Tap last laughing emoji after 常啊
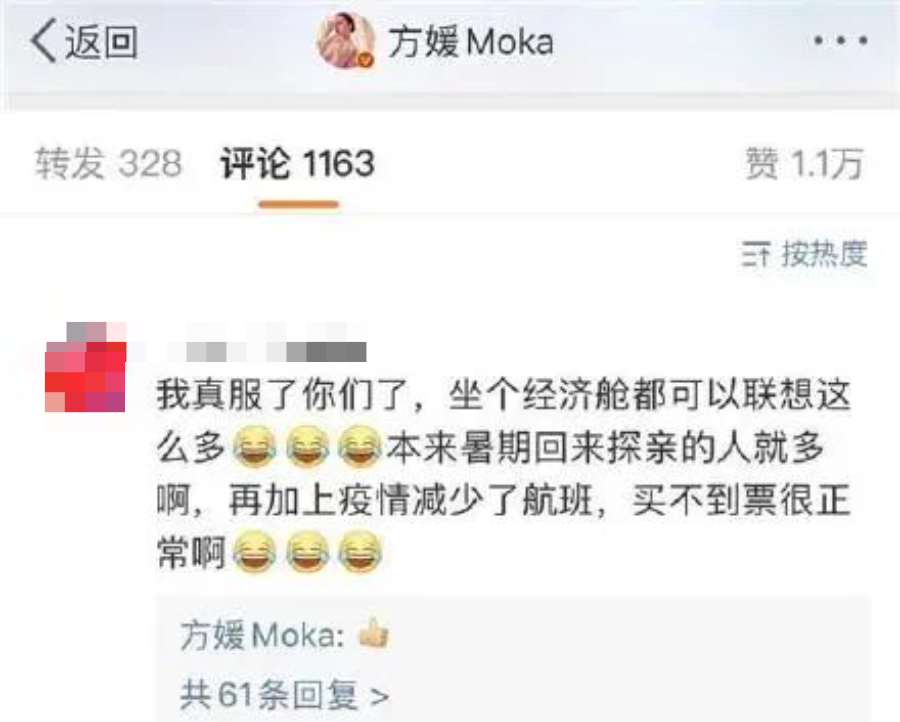Viewport: 900px width, 722px height. pos(360,552)
